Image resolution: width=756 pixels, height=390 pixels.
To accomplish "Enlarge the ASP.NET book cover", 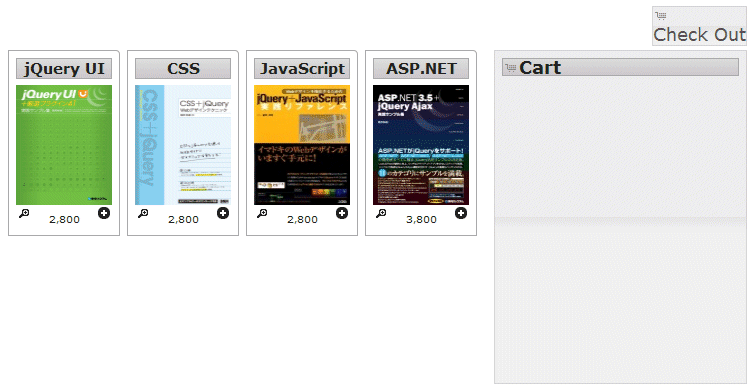I will coord(381,213).
